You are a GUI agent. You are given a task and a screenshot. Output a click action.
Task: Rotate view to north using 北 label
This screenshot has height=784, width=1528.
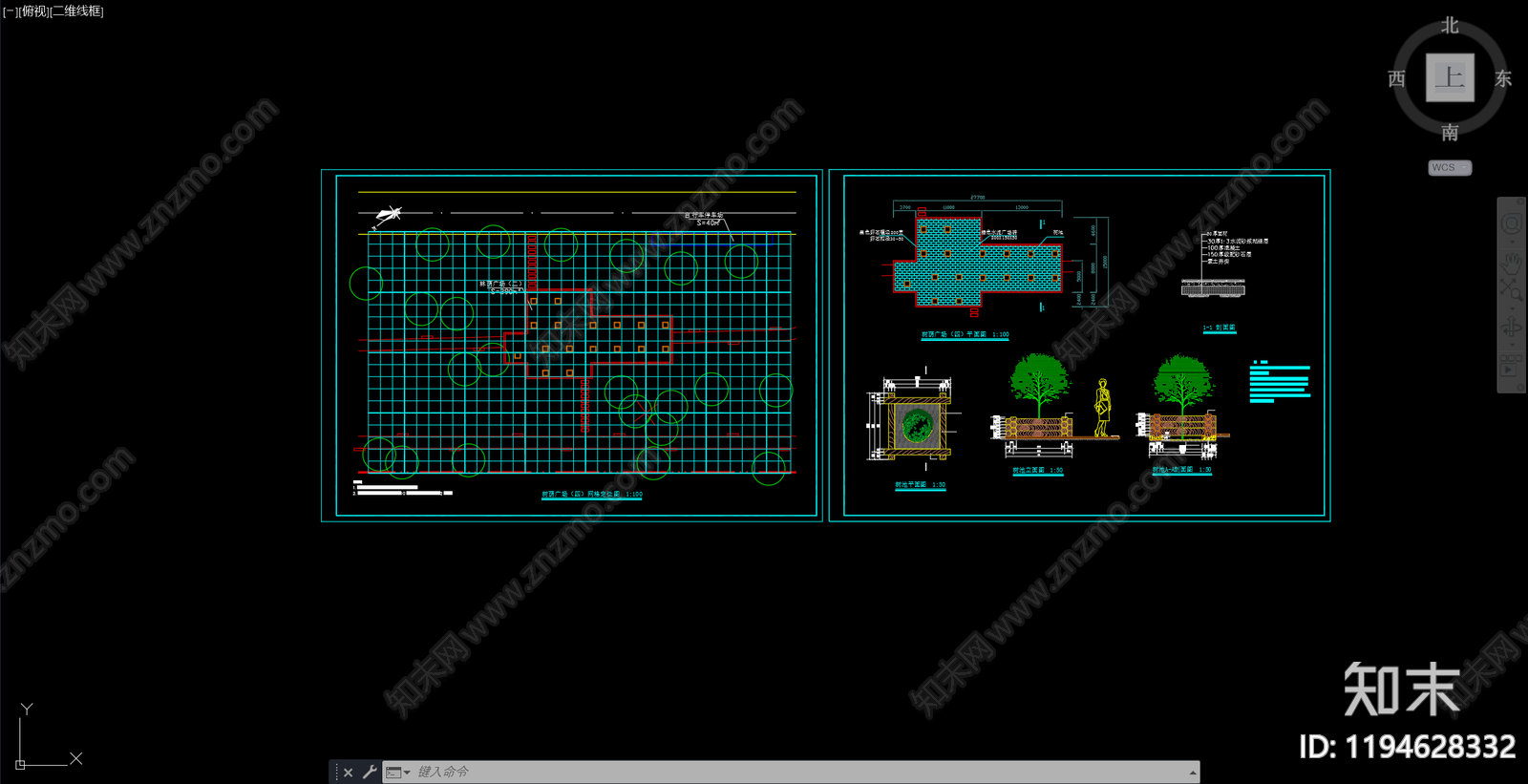click(x=1450, y=26)
